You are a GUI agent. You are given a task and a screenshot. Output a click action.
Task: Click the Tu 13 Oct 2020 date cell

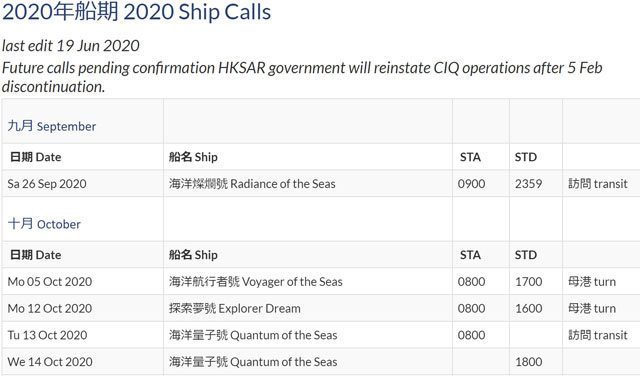click(47, 335)
